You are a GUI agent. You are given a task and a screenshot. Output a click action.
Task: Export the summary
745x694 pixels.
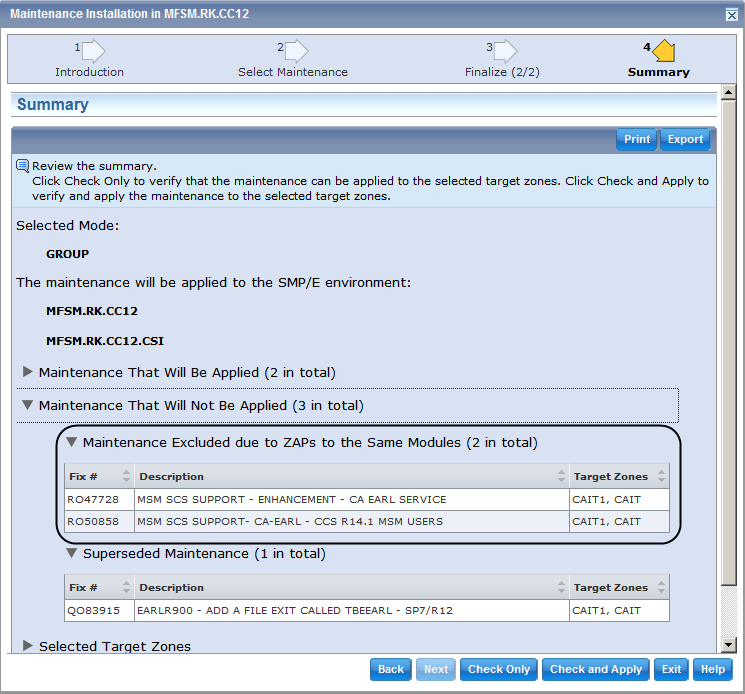coord(685,139)
